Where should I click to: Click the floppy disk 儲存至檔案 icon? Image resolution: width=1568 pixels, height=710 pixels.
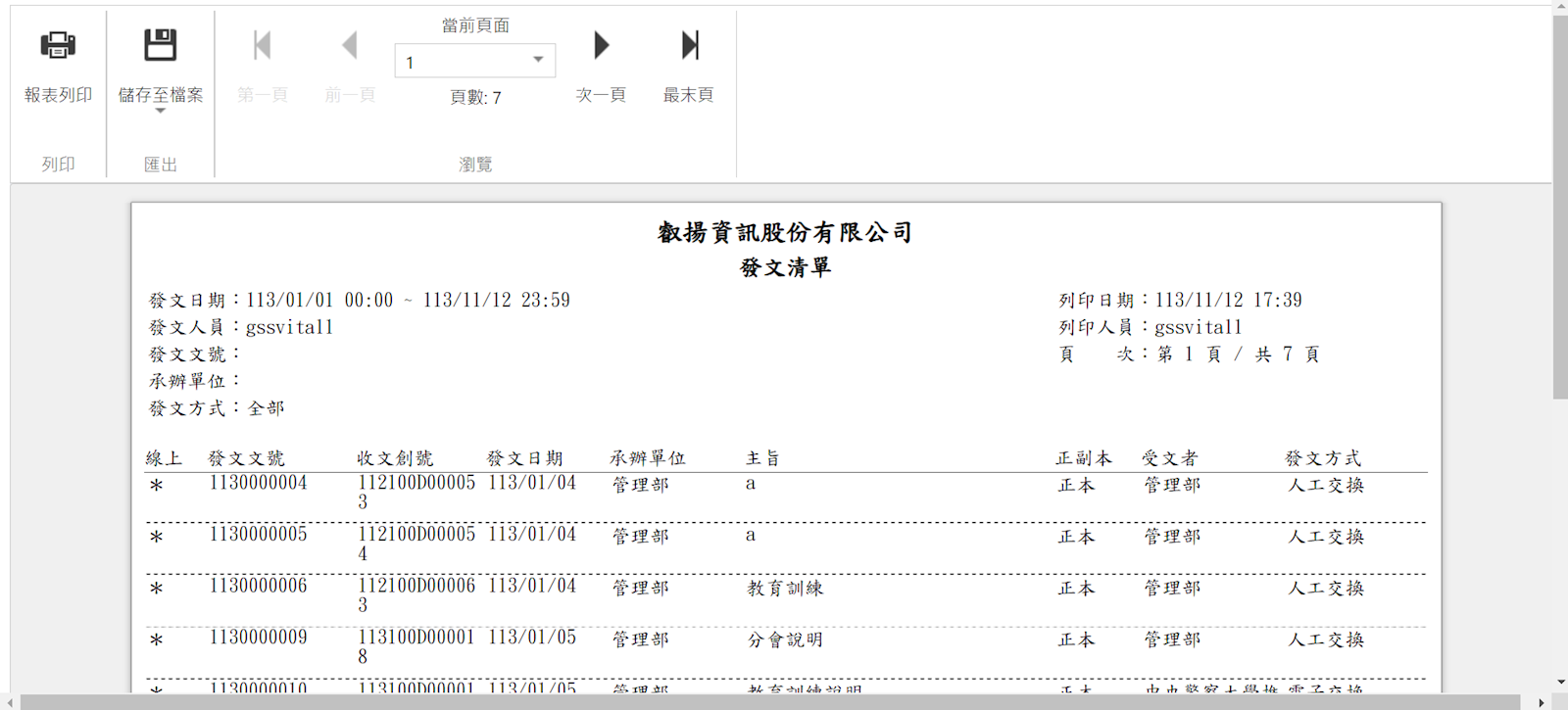pyautogui.click(x=160, y=45)
